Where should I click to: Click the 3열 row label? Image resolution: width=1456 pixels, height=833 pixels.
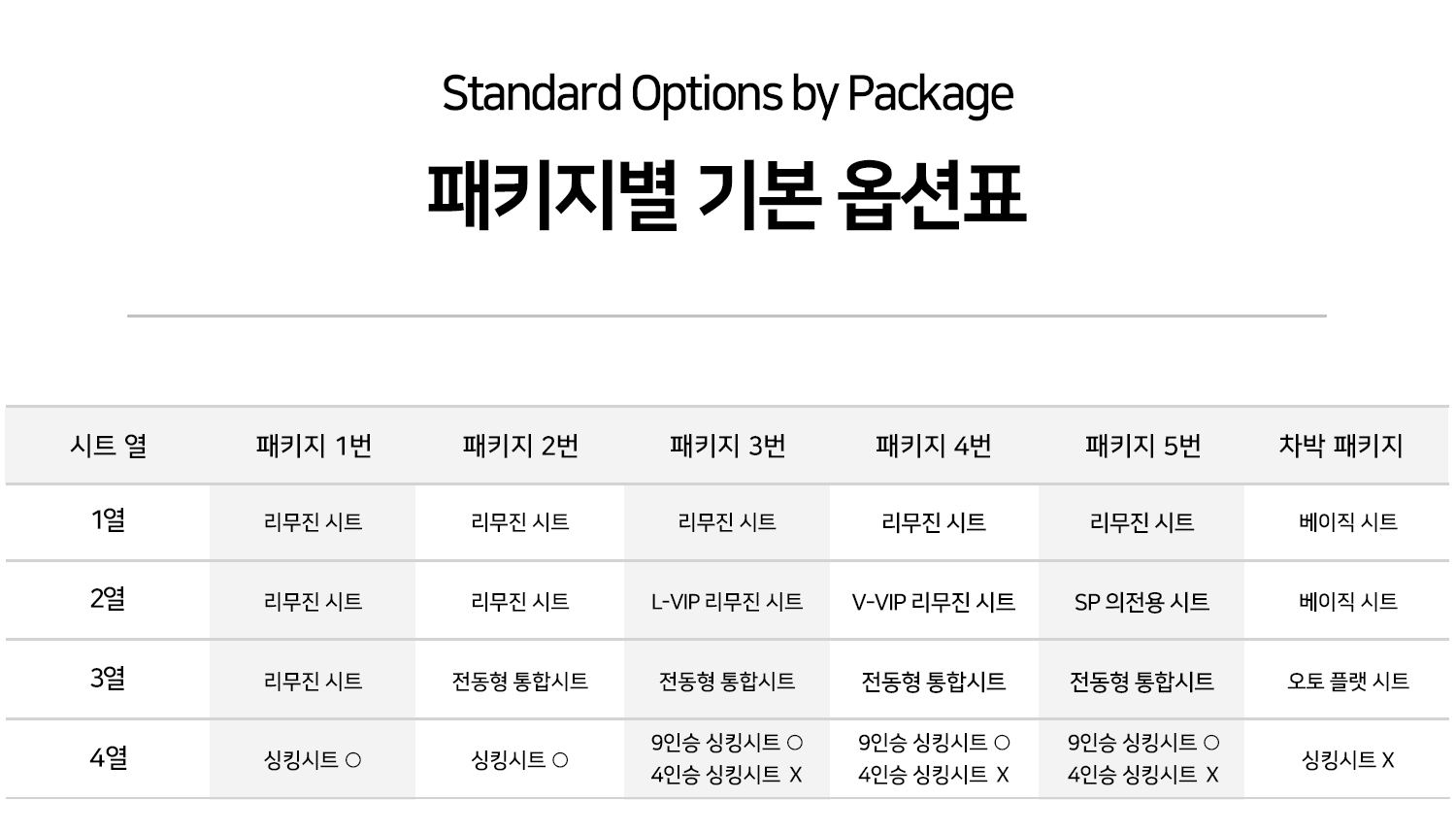(109, 678)
